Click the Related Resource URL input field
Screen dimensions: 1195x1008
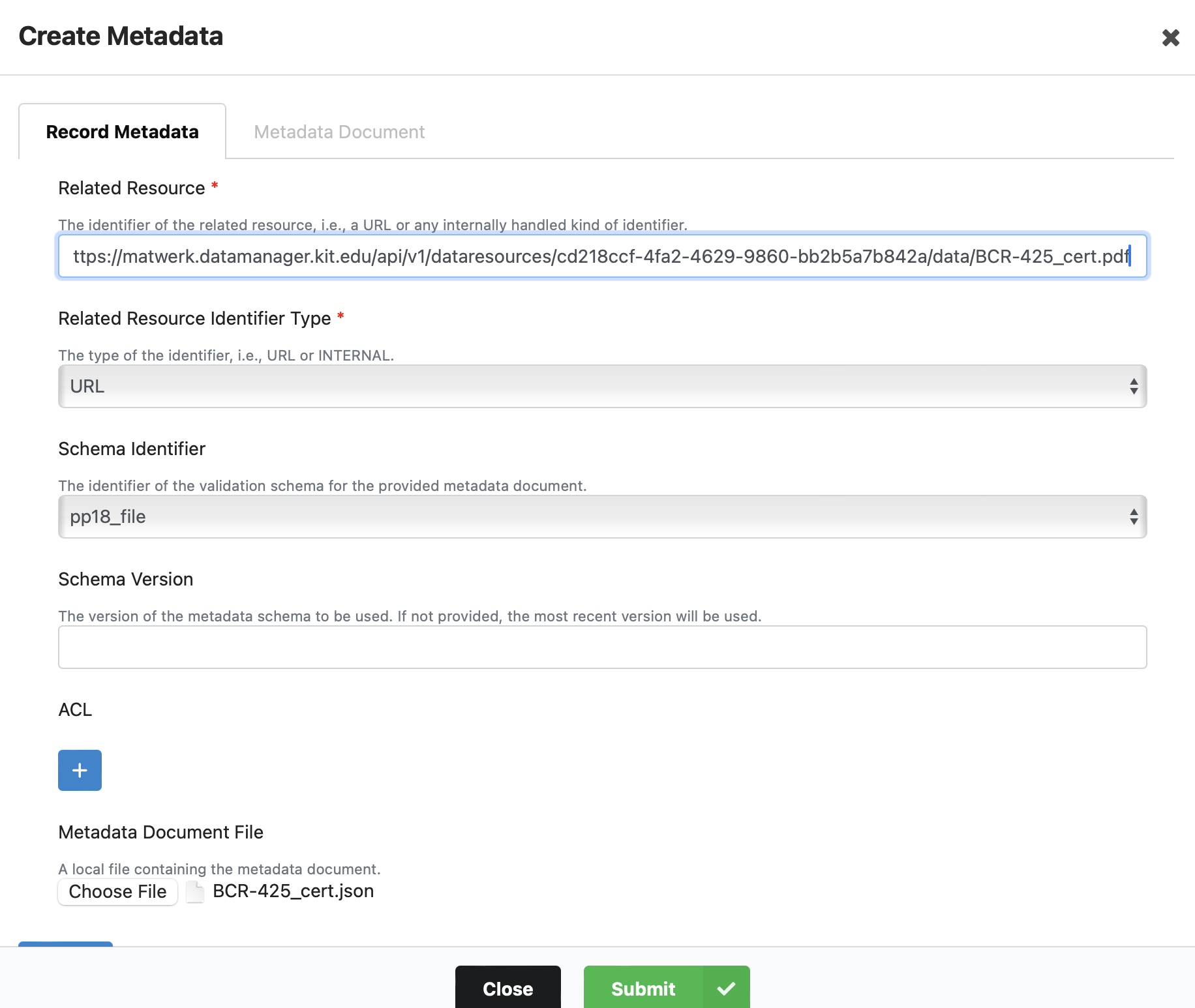pos(602,256)
